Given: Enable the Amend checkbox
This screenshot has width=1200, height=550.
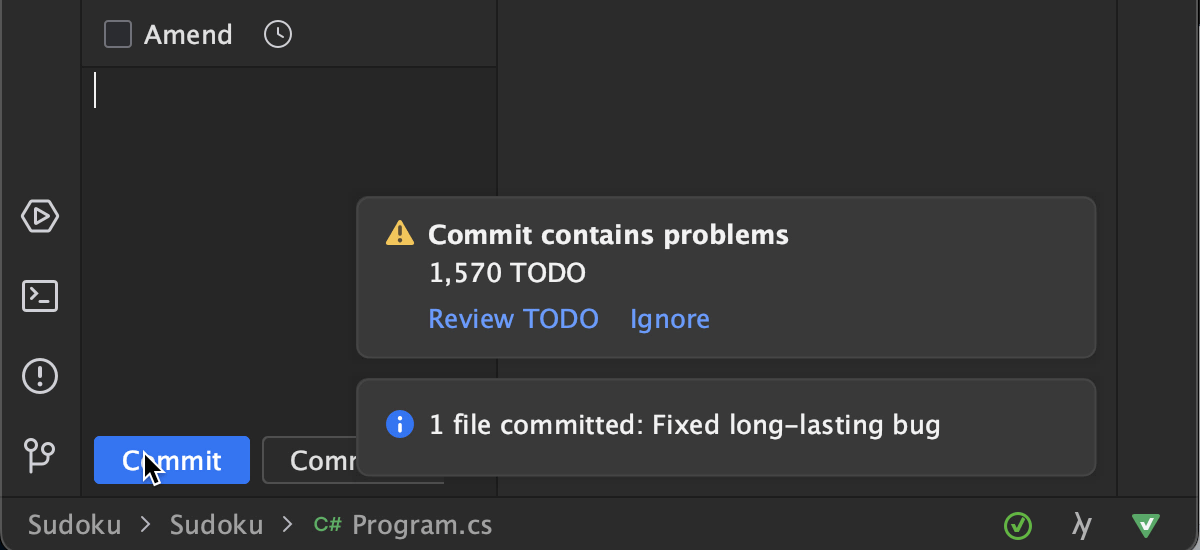Looking at the screenshot, I should [118, 35].
